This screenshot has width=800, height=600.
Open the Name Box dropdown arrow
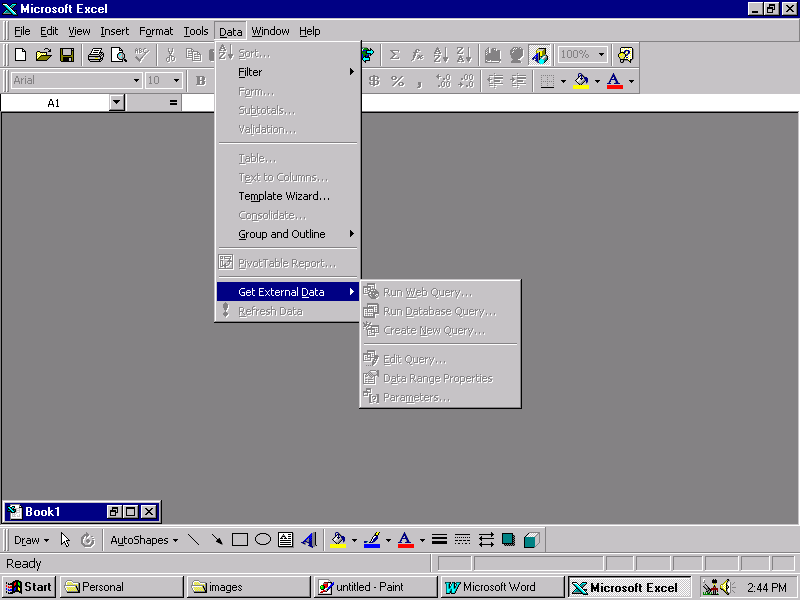point(117,103)
